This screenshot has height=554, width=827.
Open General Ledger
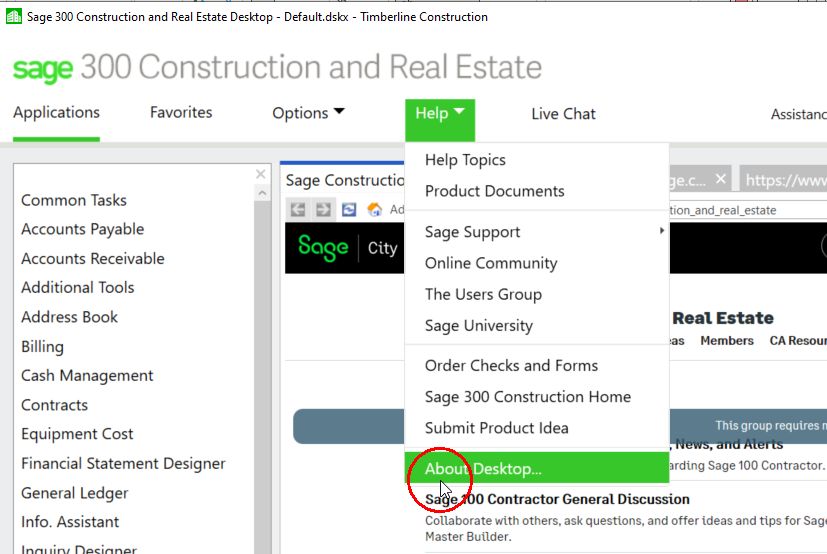[x=74, y=493]
